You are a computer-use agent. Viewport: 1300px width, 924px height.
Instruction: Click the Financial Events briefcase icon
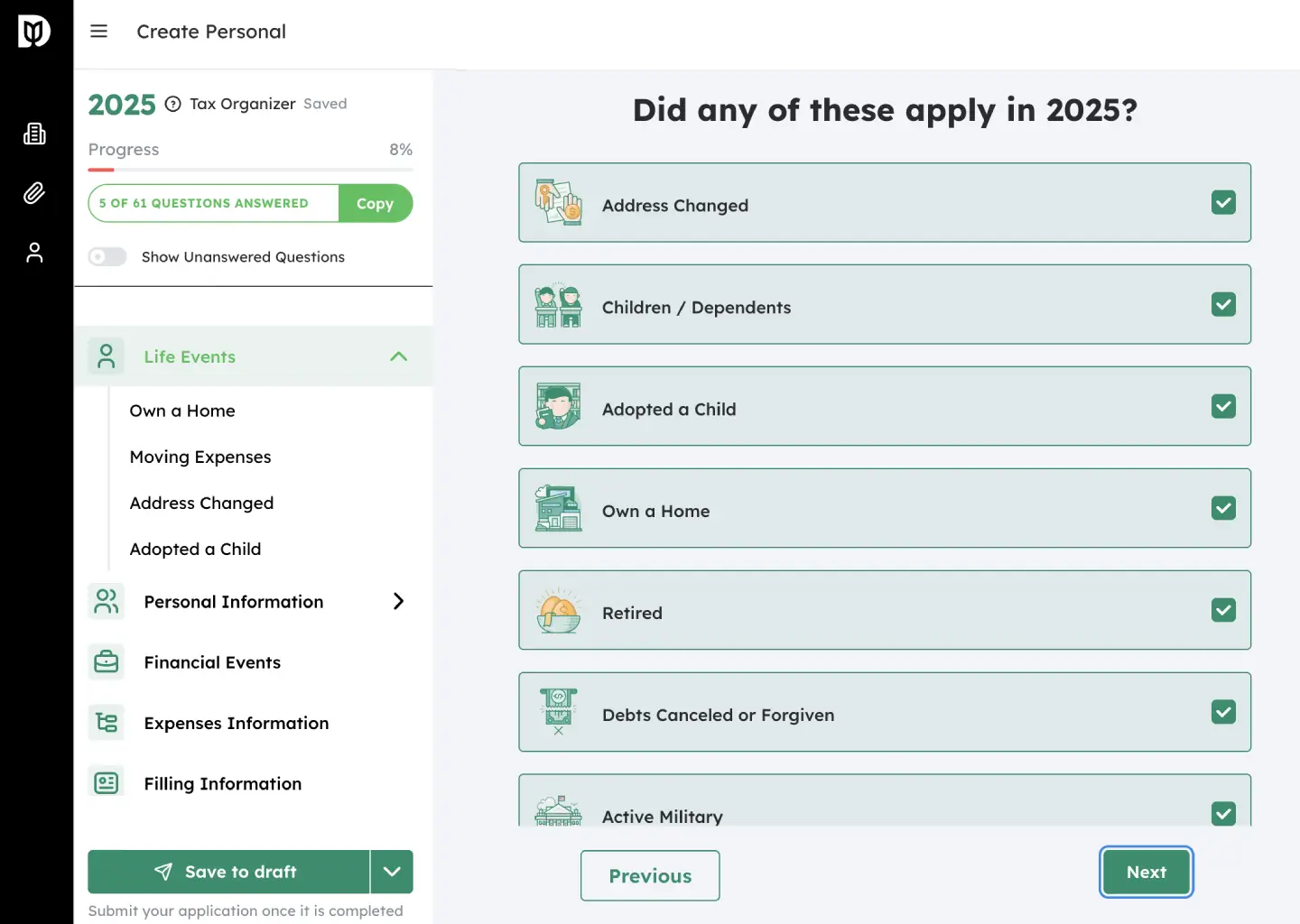tap(107, 662)
